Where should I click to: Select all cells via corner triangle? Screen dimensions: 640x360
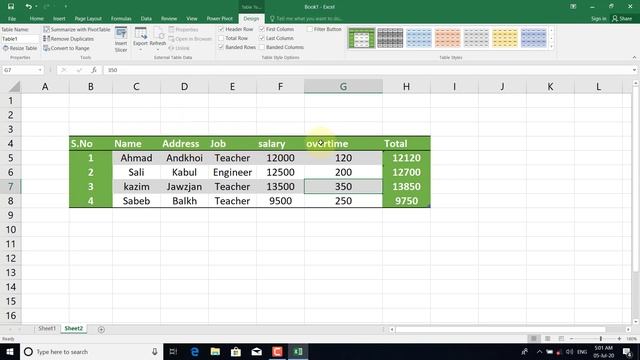point(14,87)
